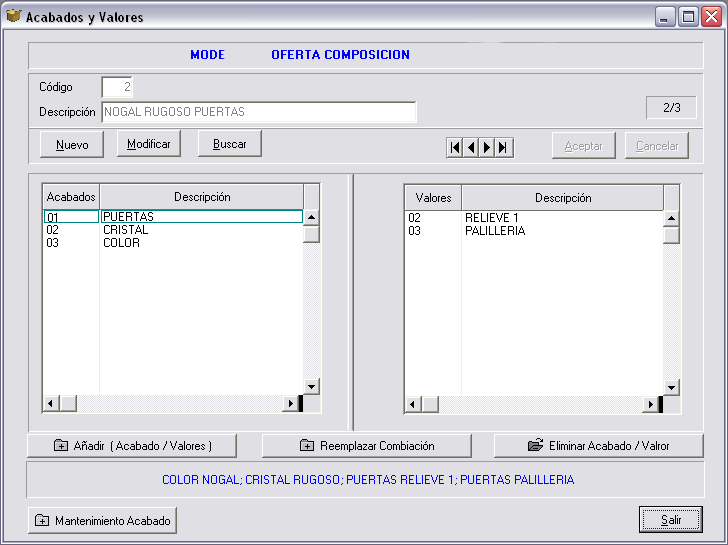This screenshot has height=545, width=728.
Task: Click Acabados code 01 cell
Action: coord(72,216)
